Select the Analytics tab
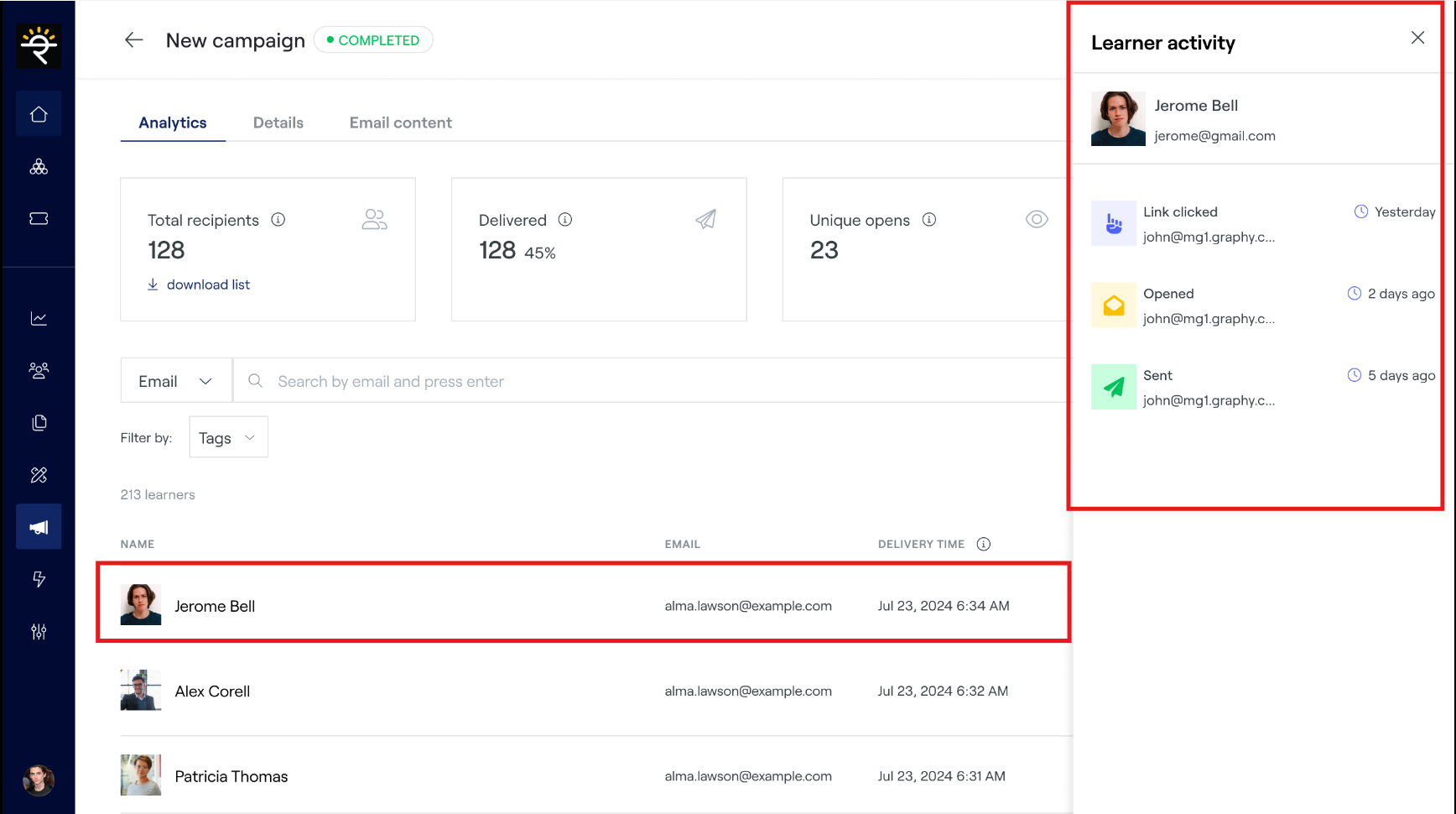 click(x=173, y=123)
